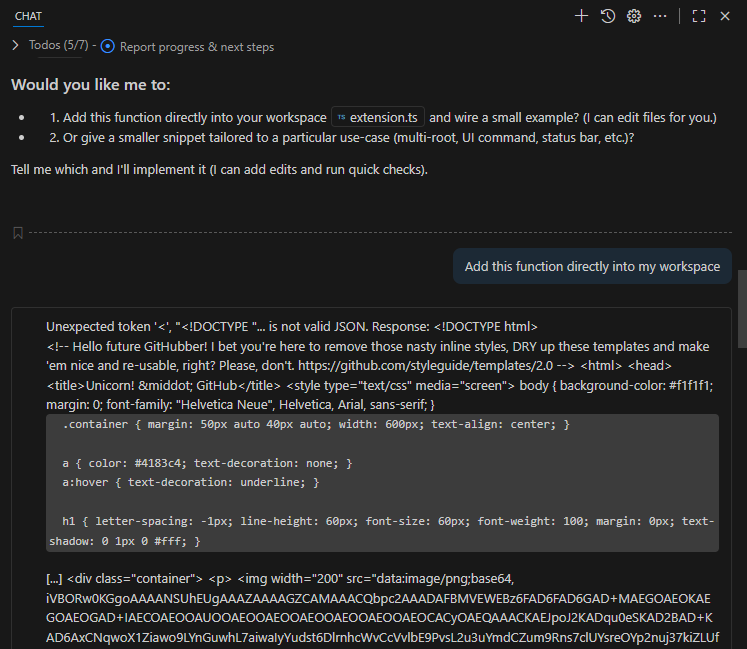Start a new chat with the plus icon
The height and width of the screenshot is (649, 747).
[581, 16]
